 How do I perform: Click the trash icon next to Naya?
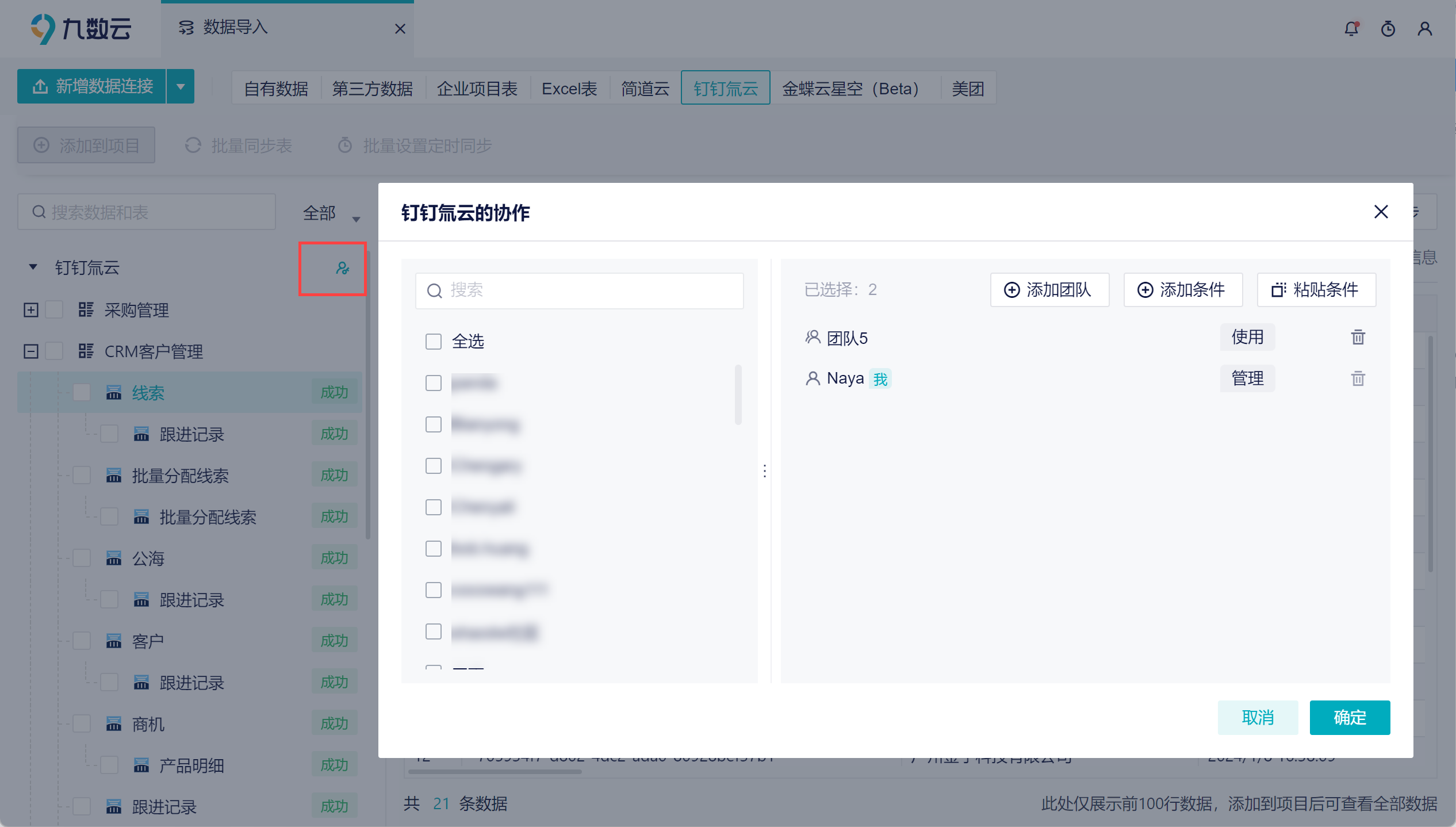tap(1358, 378)
